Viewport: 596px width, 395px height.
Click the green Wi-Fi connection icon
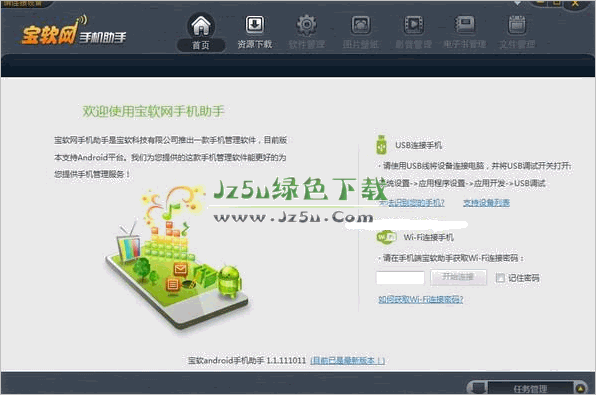(386, 237)
